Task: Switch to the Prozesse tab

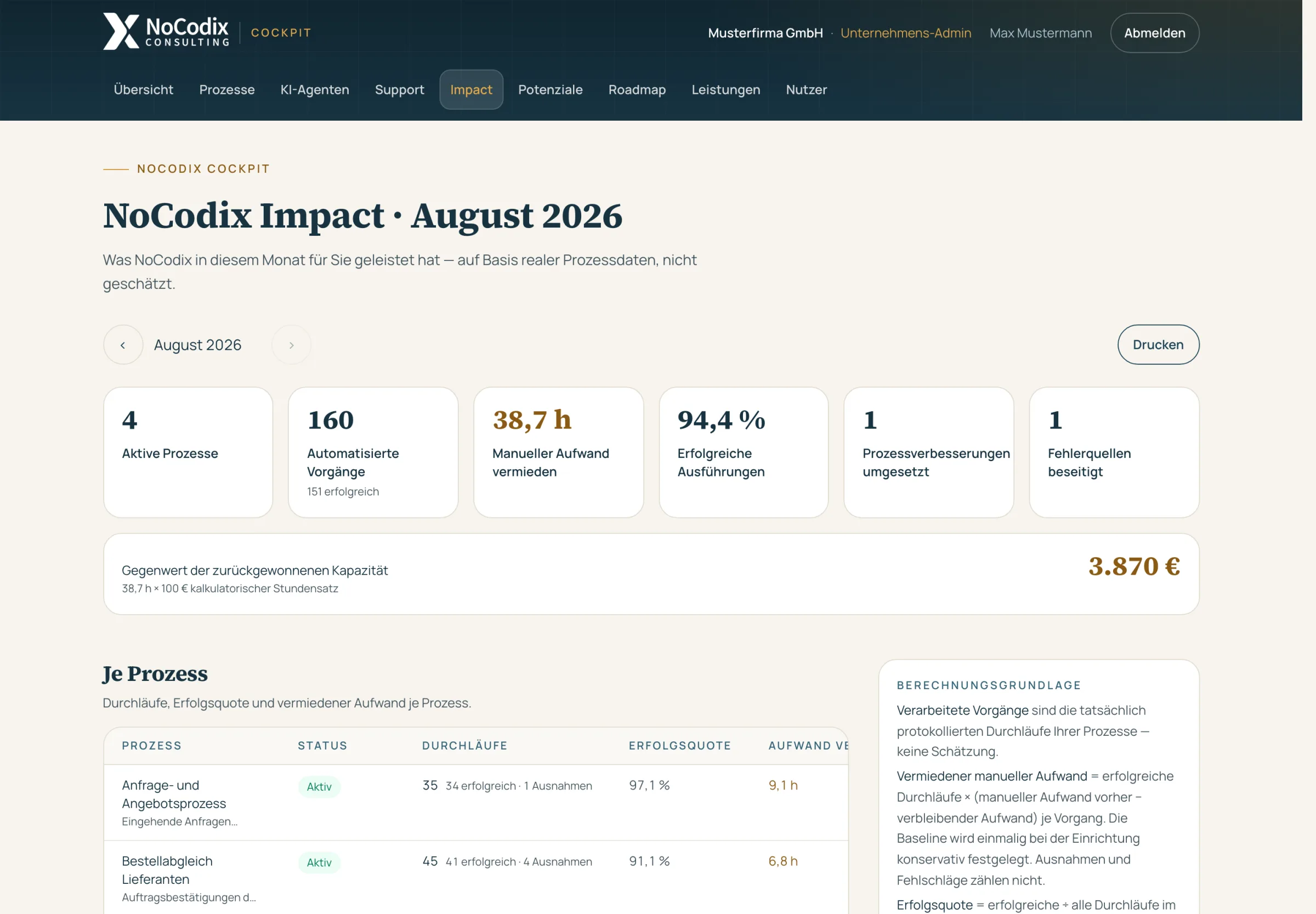Action: pos(227,90)
